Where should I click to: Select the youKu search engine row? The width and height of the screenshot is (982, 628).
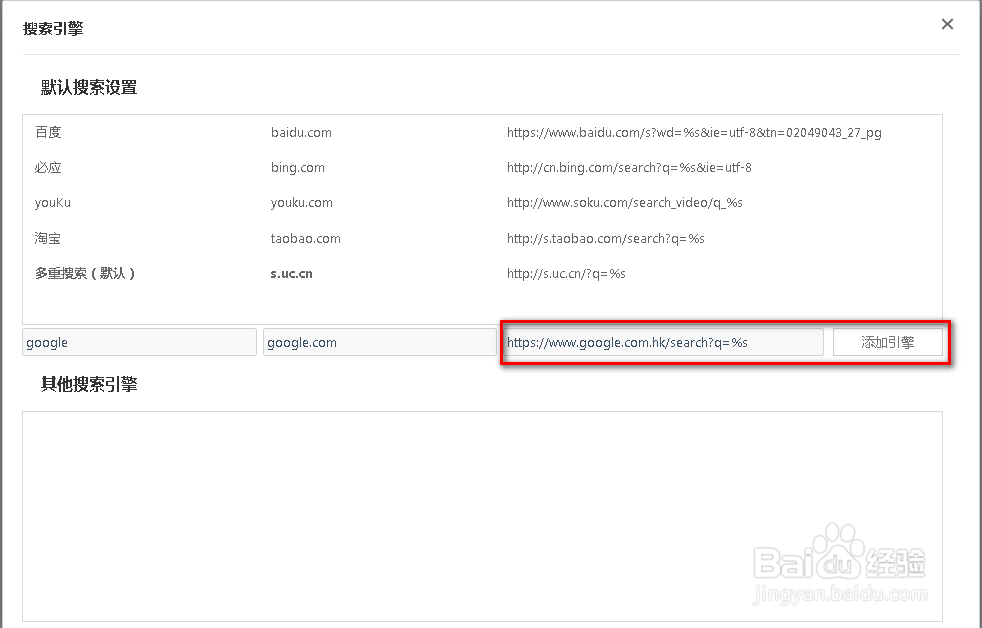coord(482,203)
